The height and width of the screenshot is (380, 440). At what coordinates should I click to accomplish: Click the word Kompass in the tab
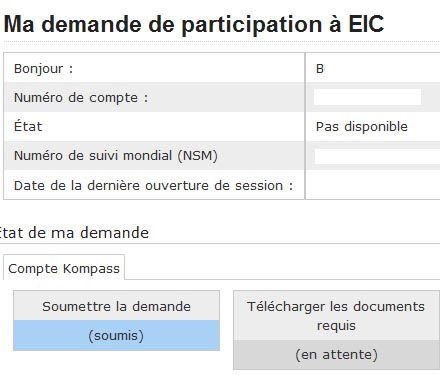(x=91, y=269)
